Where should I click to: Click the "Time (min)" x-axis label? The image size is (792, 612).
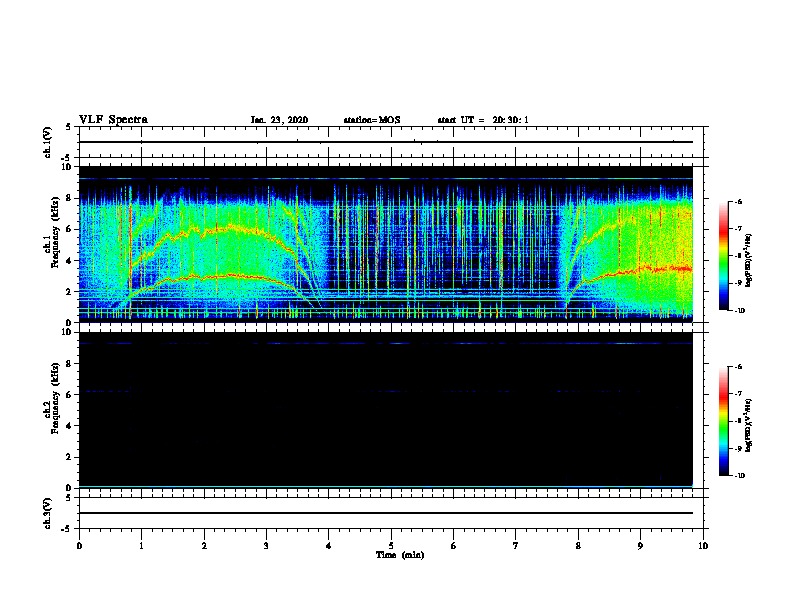pyautogui.click(x=400, y=555)
